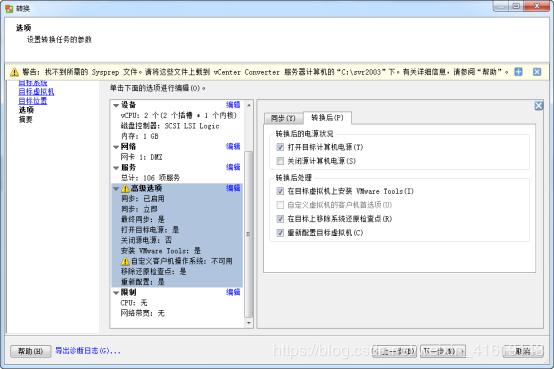Click the CPU: 无 row under 限制
Image resolution: width=554 pixels, height=369 pixels.
tap(134, 303)
